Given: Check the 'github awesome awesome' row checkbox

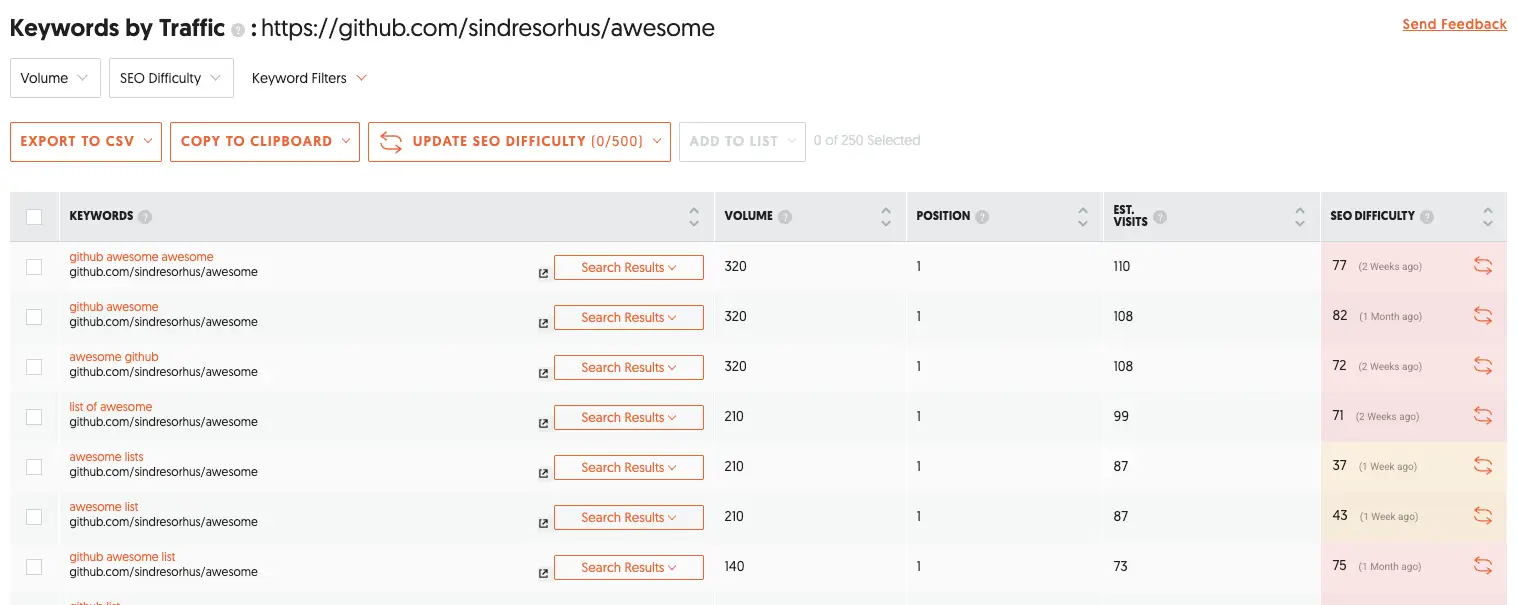Looking at the screenshot, I should click(34, 266).
